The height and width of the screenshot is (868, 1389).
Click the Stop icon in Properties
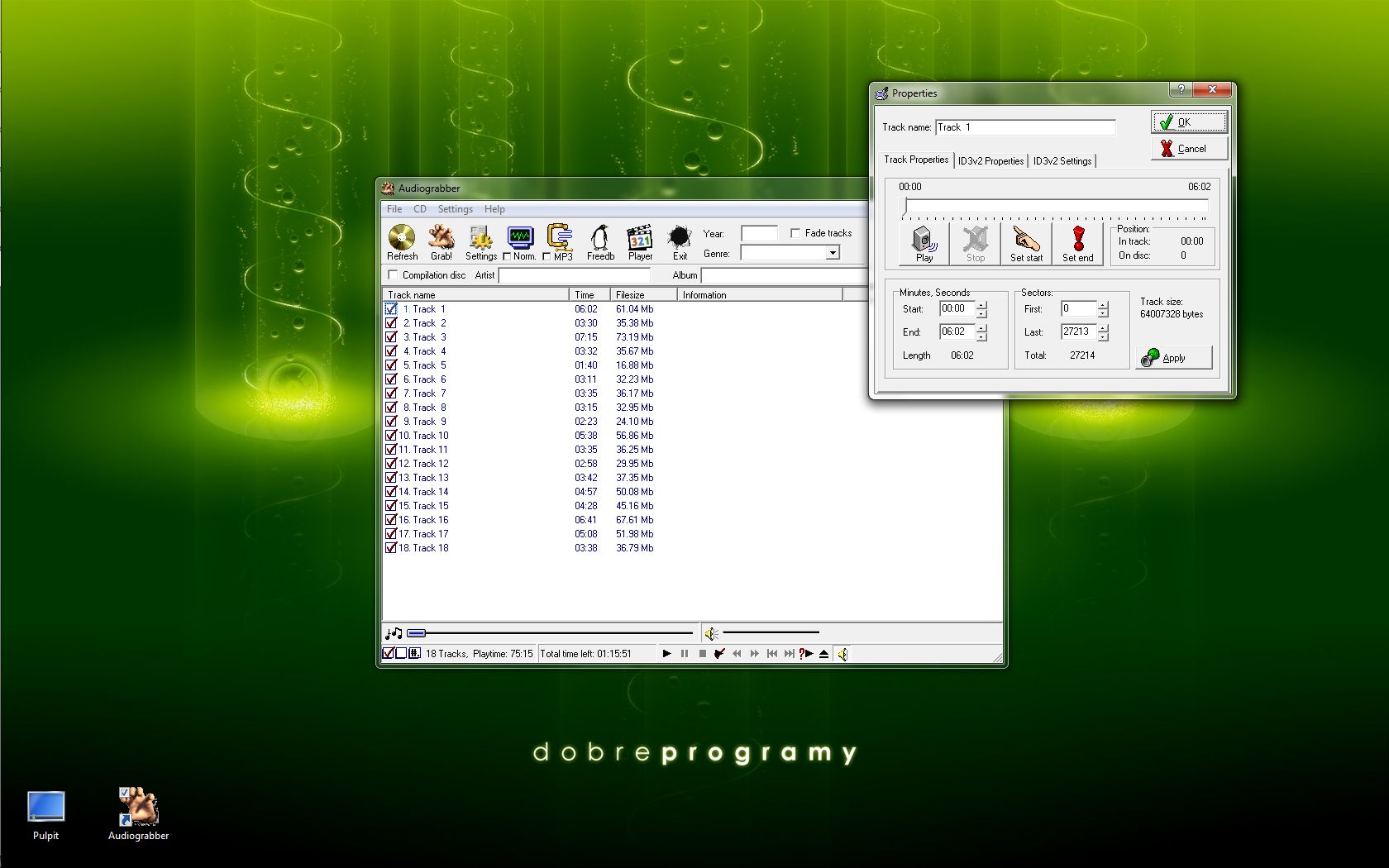(x=976, y=240)
